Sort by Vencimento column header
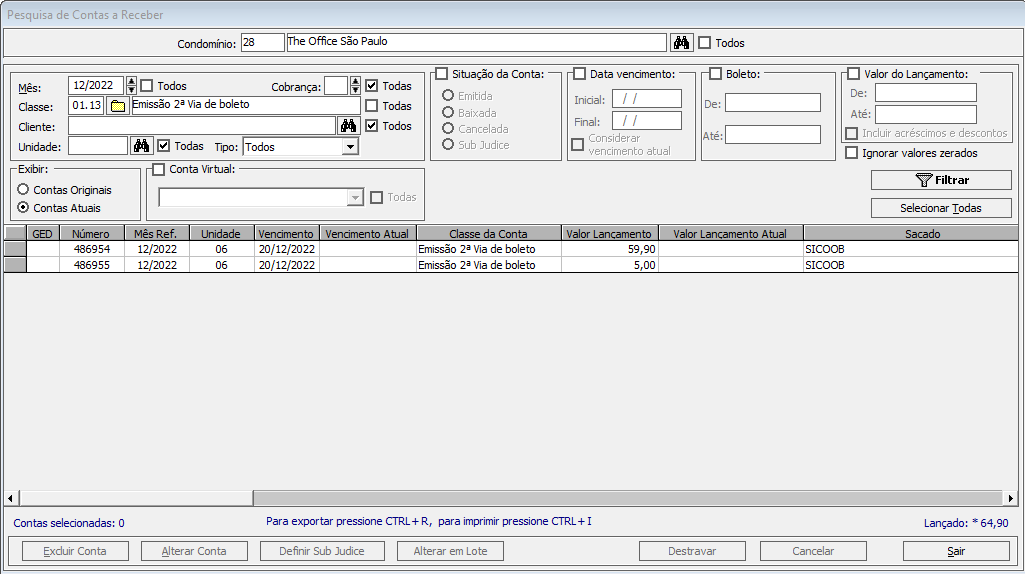Screen dimensions: 1025x574 pyautogui.click(x=286, y=233)
